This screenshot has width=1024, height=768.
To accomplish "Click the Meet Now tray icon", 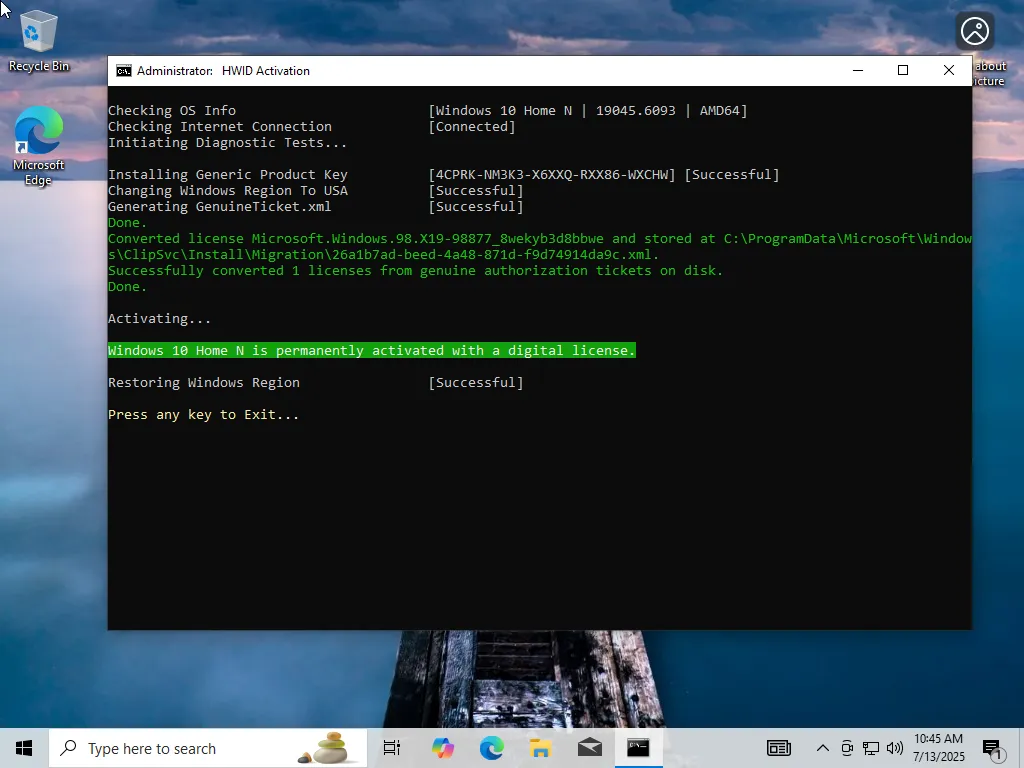I will click(x=847, y=748).
